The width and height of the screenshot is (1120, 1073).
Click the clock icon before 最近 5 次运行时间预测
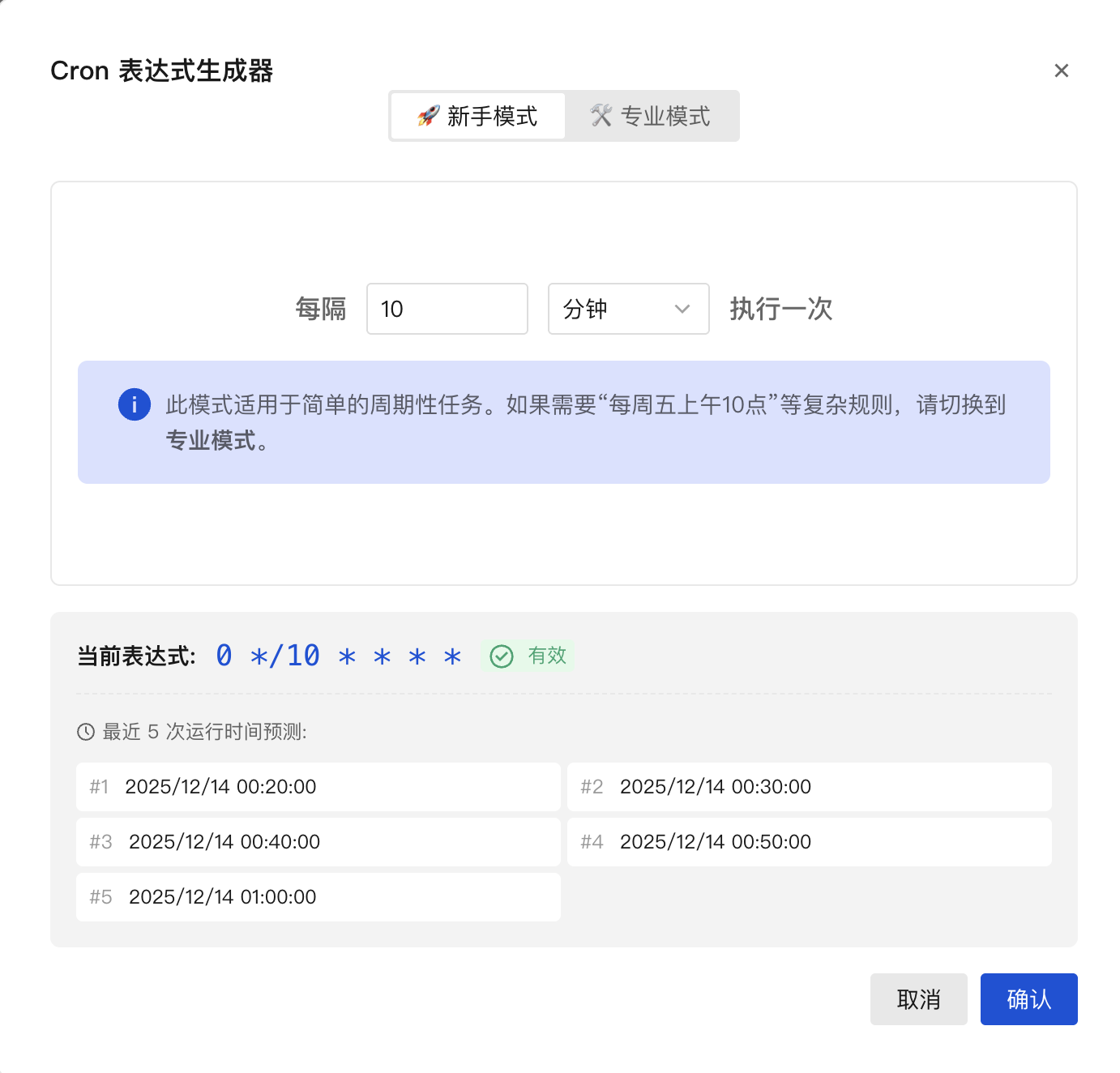click(86, 732)
